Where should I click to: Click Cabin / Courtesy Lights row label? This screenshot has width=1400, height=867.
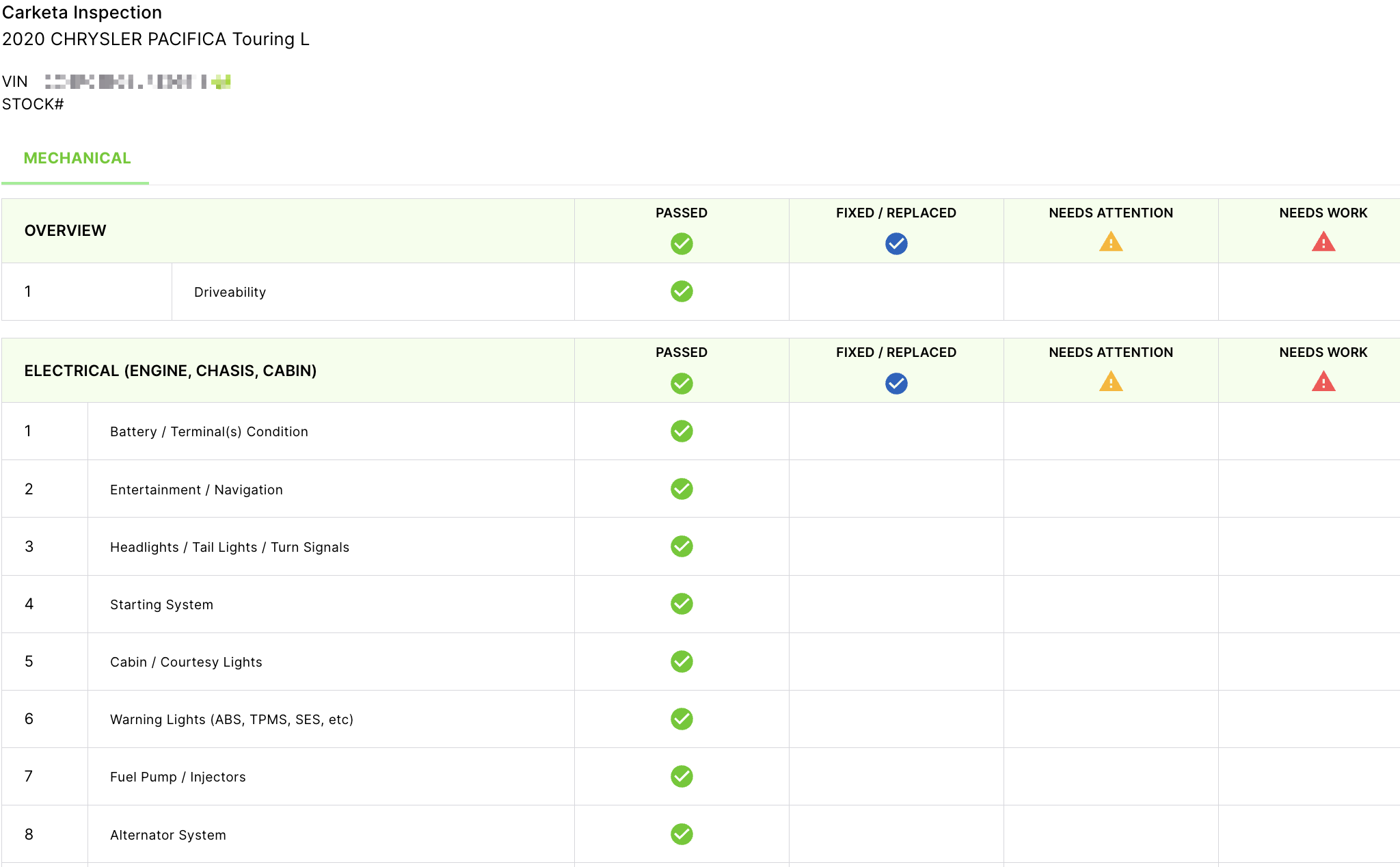click(x=186, y=662)
